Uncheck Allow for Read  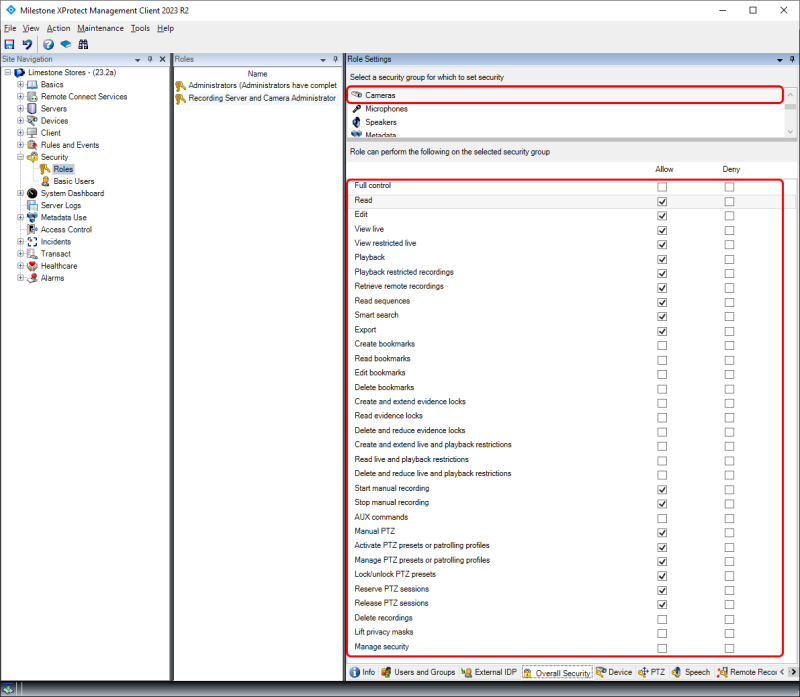click(662, 202)
